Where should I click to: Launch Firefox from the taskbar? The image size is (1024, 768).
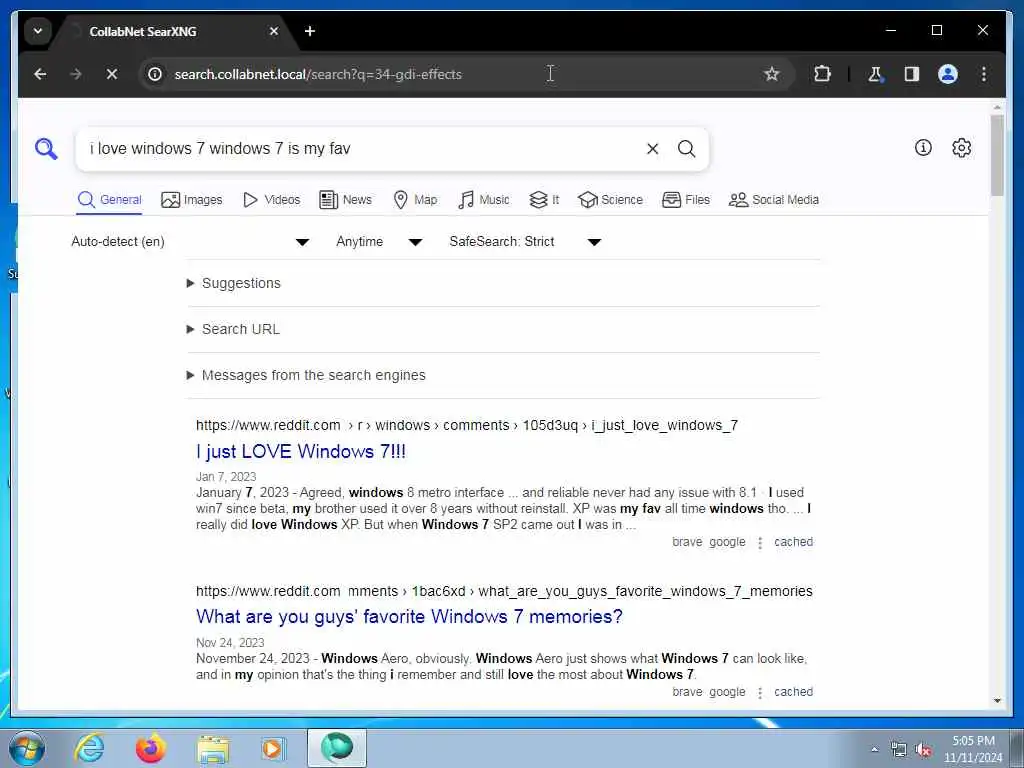point(150,748)
